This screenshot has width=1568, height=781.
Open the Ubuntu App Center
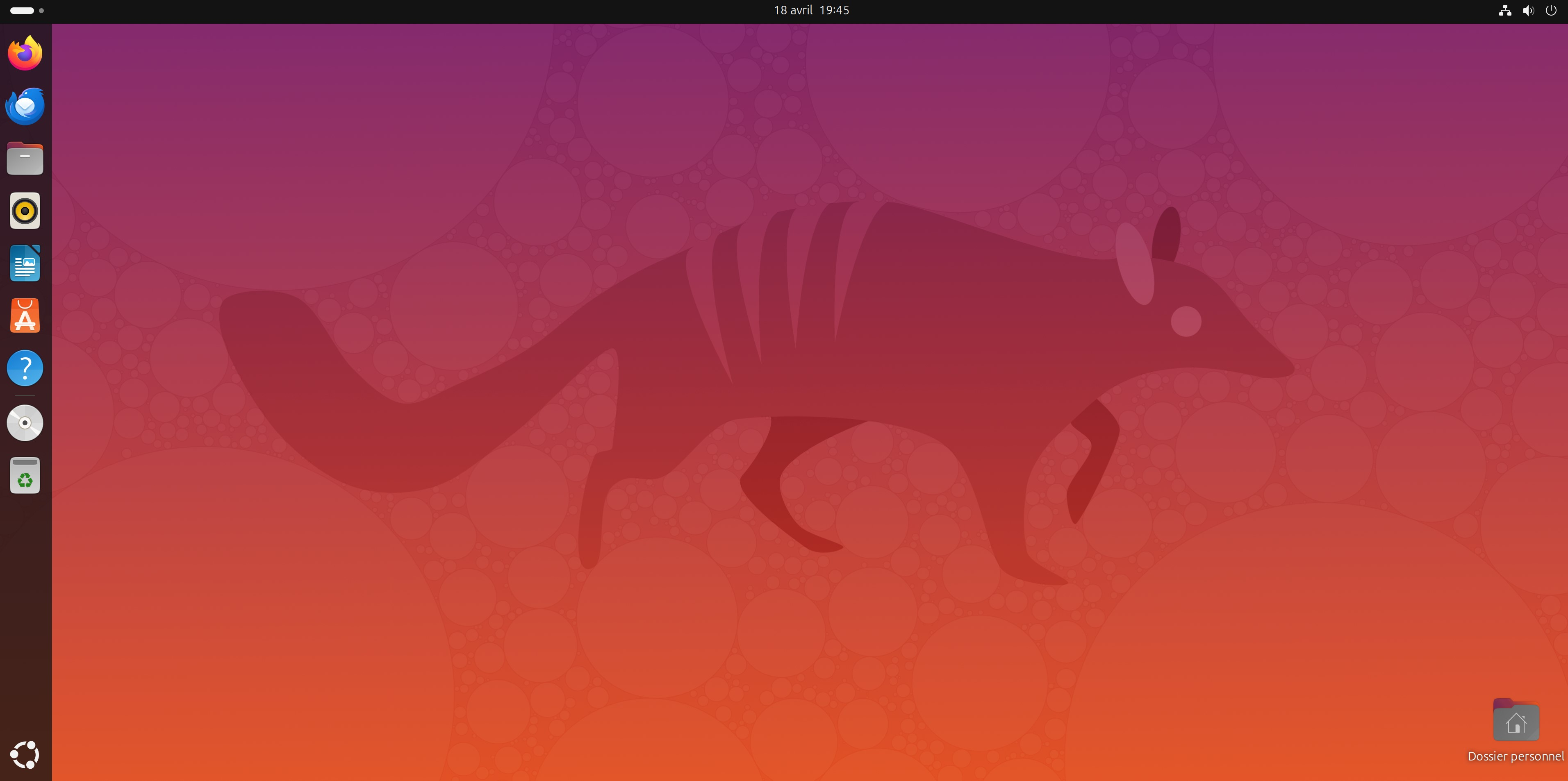coord(24,315)
